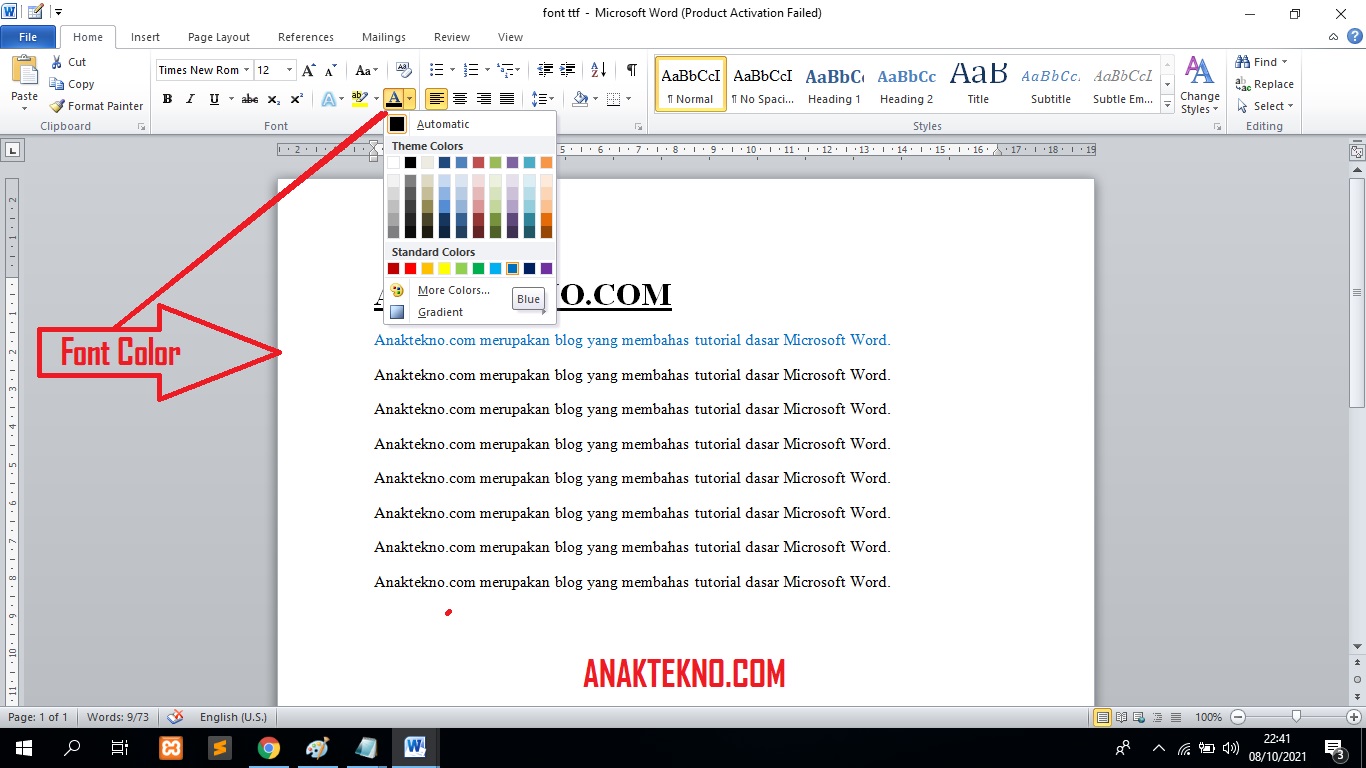Switch to the Review tab
The width and height of the screenshot is (1366, 768).
[x=452, y=37]
